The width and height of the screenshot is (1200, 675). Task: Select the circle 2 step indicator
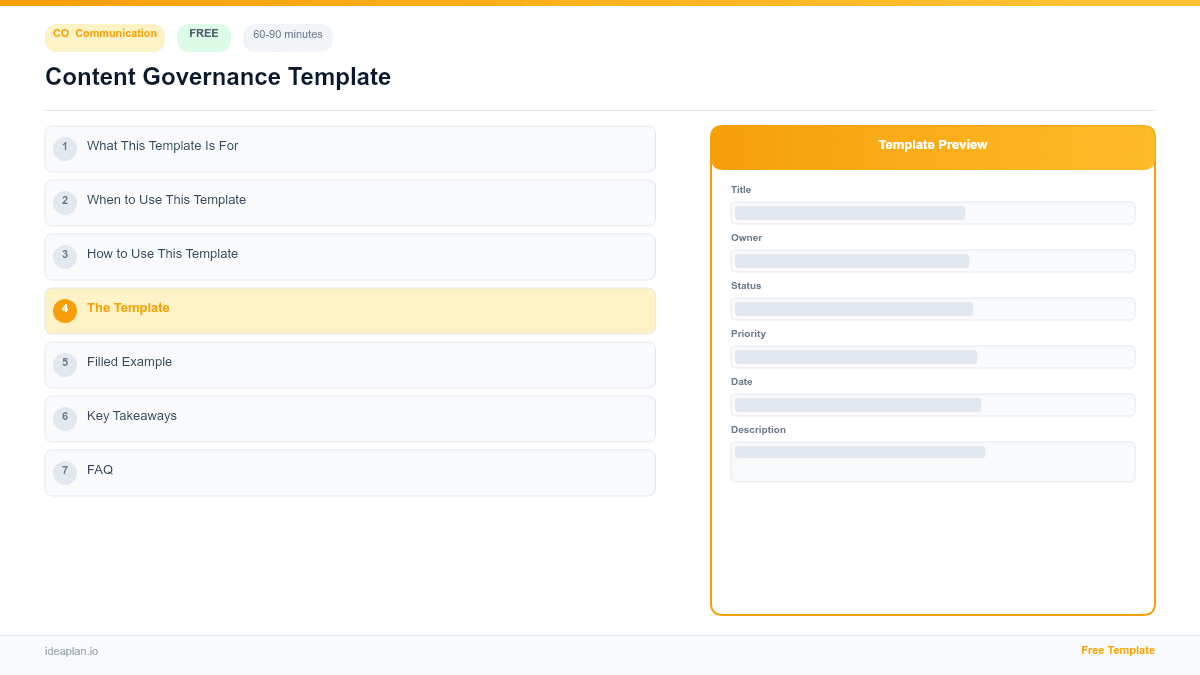(x=65, y=202)
